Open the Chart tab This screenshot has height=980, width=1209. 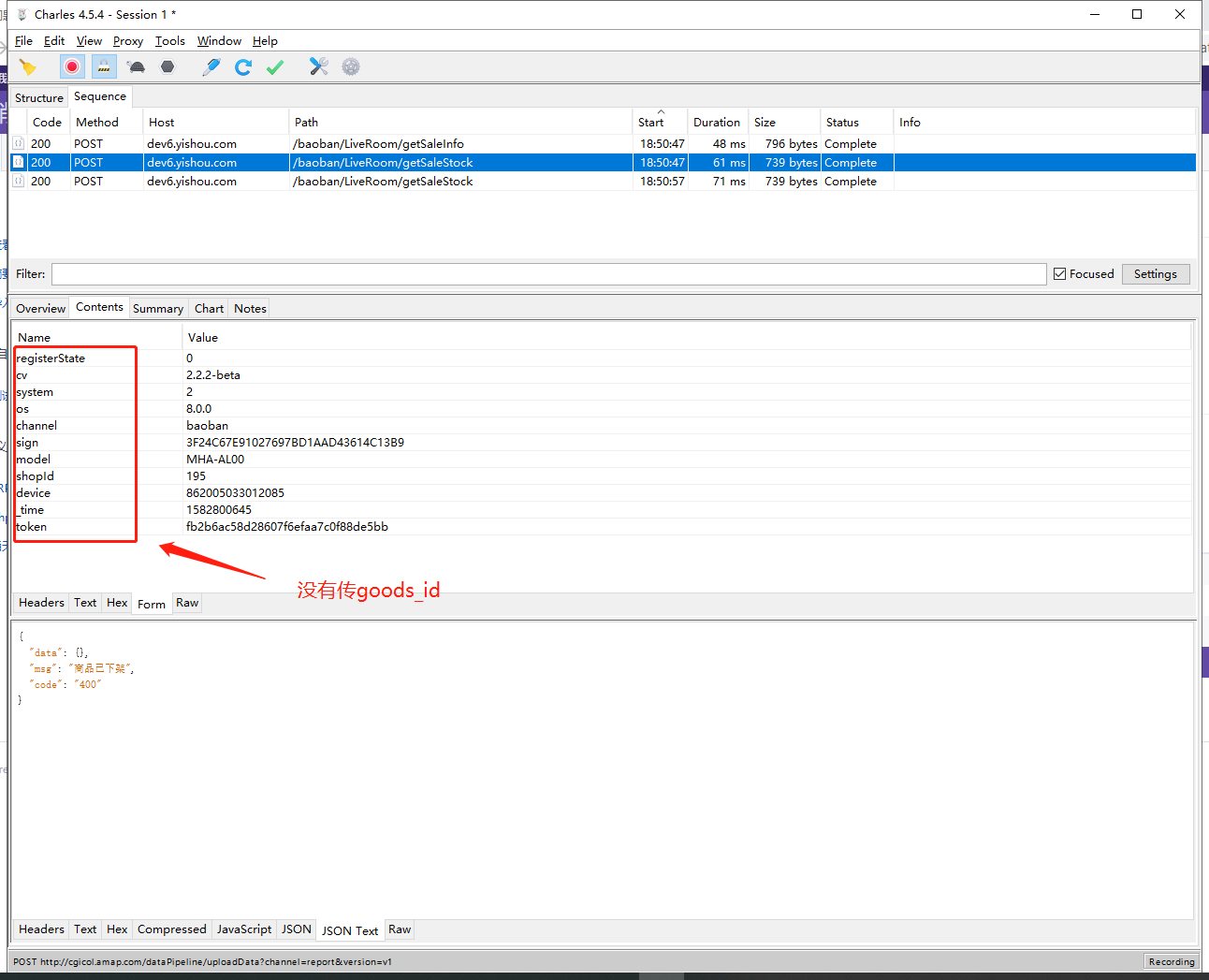point(209,308)
